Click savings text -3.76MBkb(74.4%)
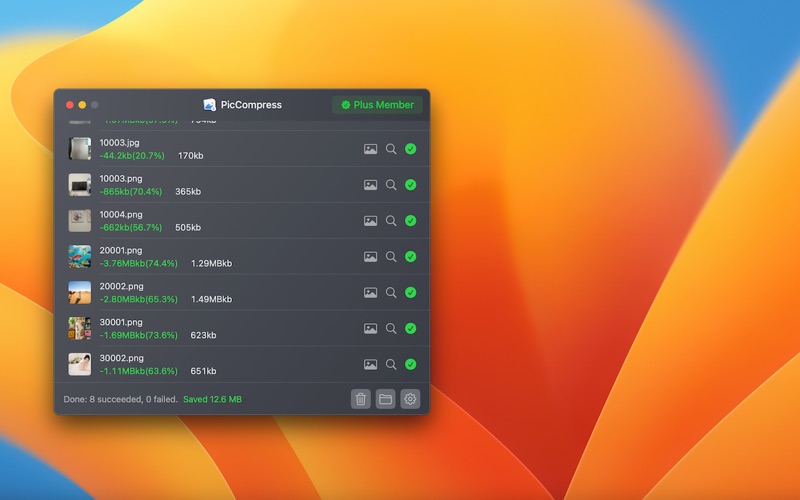The height and width of the screenshot is (500, 800). tap(139, 263)
